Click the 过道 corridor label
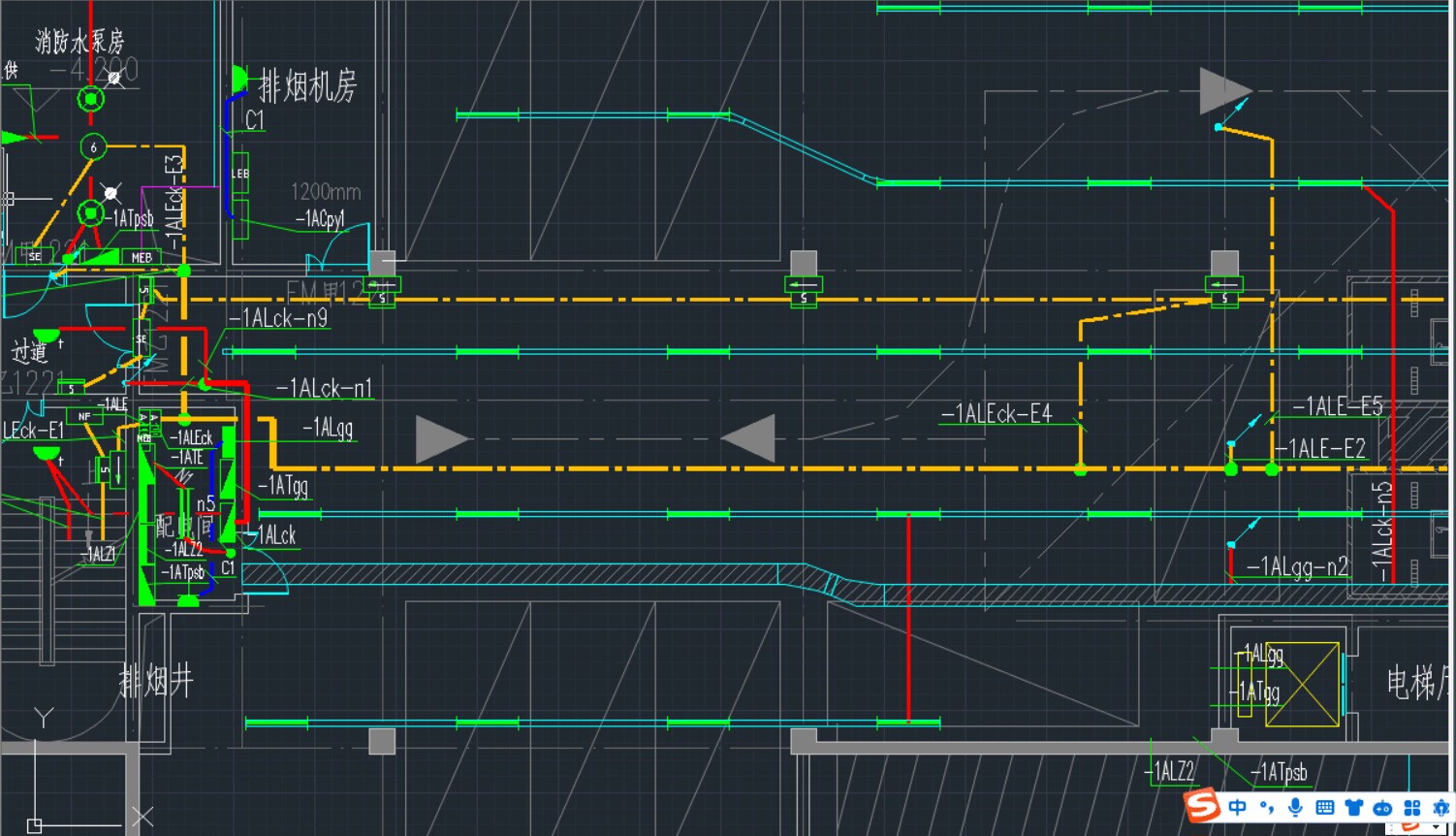 29,350
